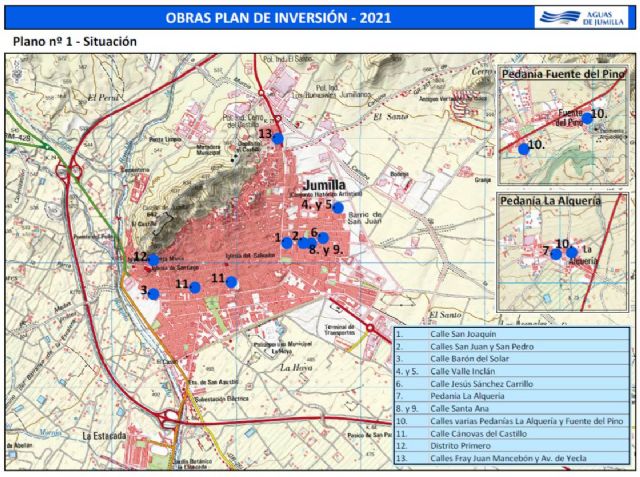
Task: Select the upper-right marker 10 in Fuente del Pino inset
Action: coord(587,118)
